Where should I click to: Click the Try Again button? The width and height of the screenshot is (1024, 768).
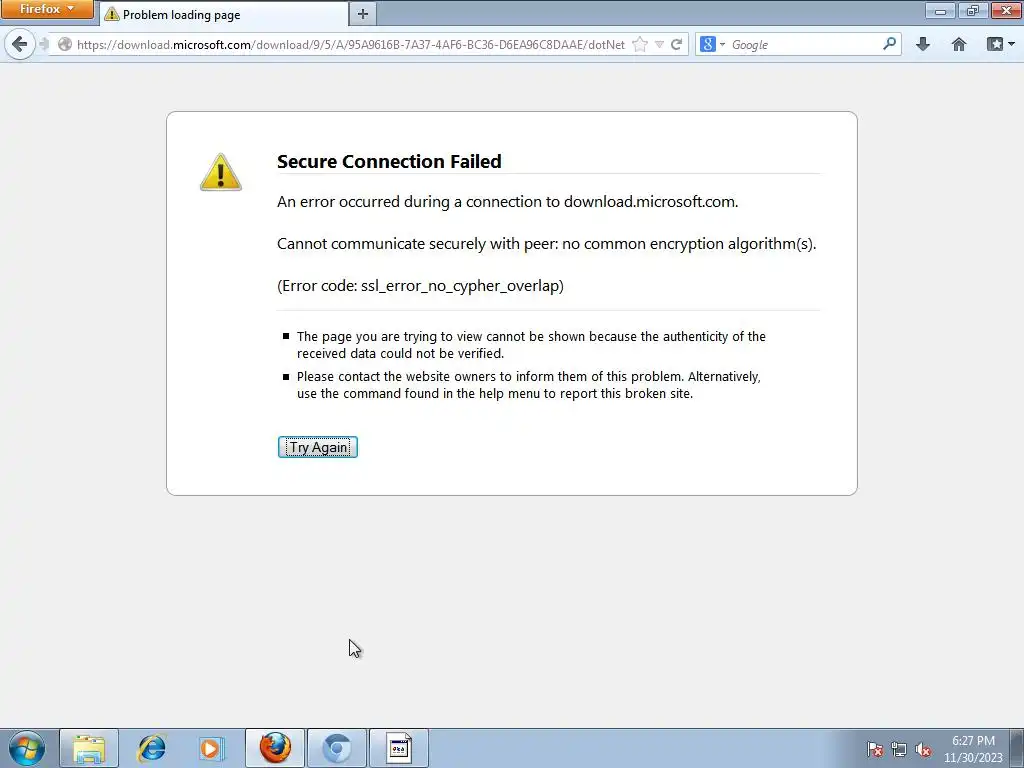click(x=318, y=447)
